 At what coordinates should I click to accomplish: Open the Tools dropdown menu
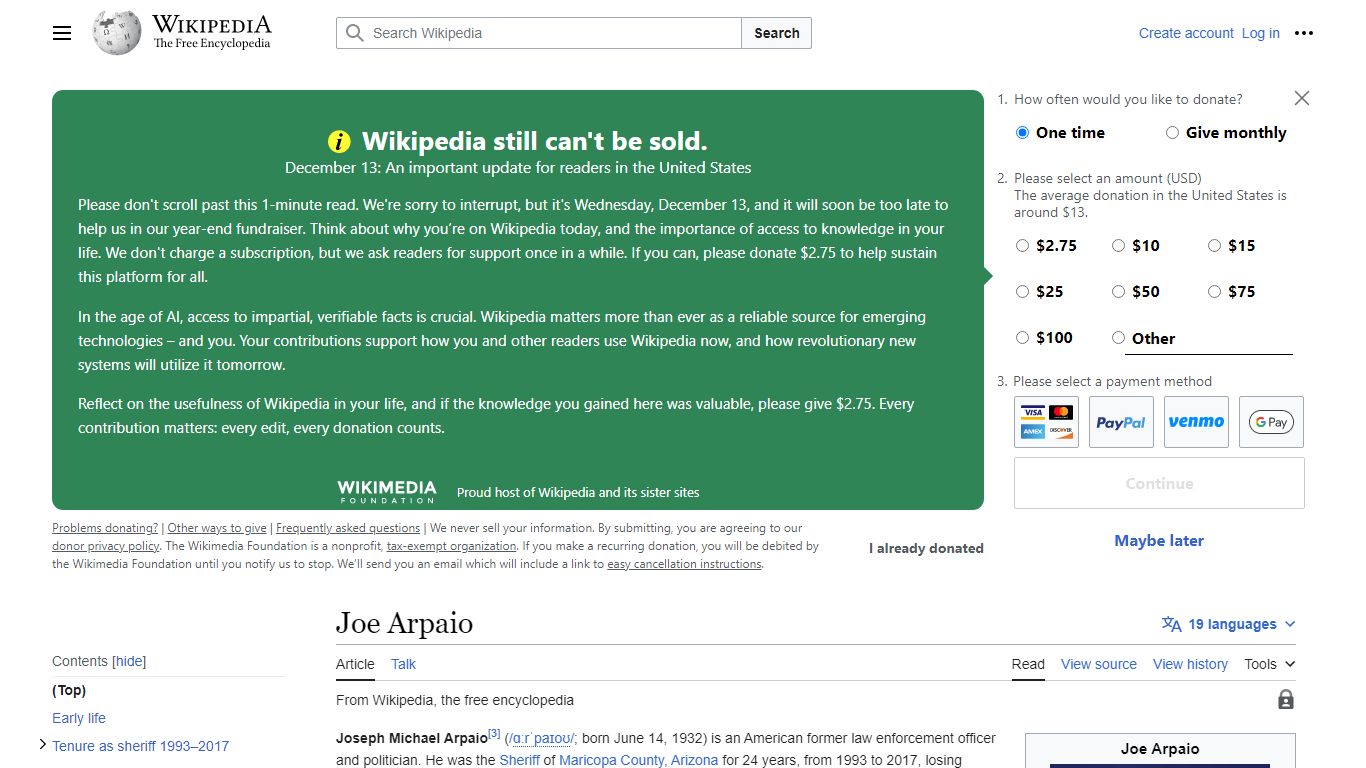[1269, 664]
